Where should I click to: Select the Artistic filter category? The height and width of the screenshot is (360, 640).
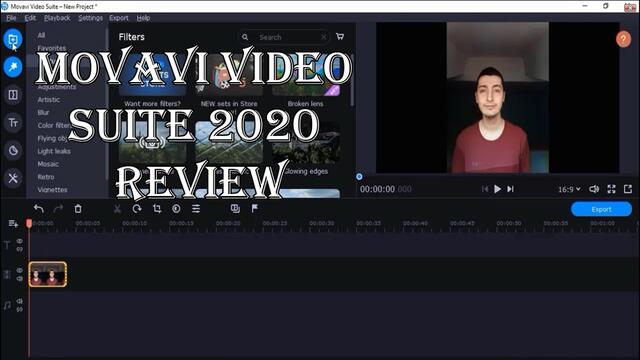pos(49,100)
